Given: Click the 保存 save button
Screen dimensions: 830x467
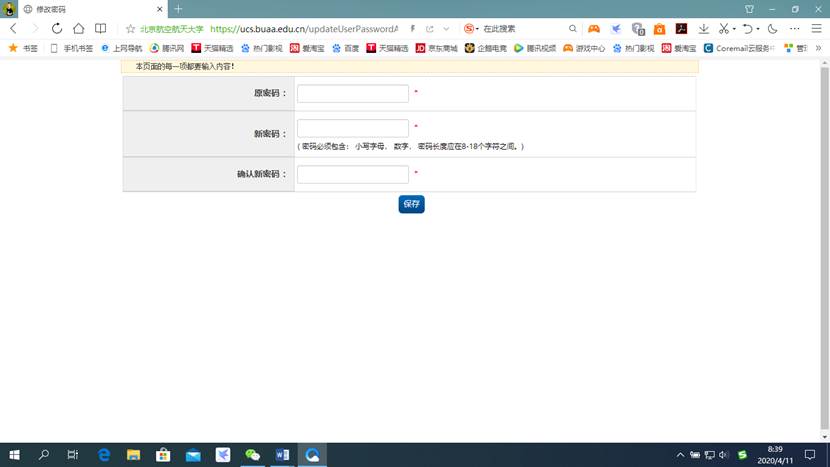Looking at the screenshot, I should point(411,204).
